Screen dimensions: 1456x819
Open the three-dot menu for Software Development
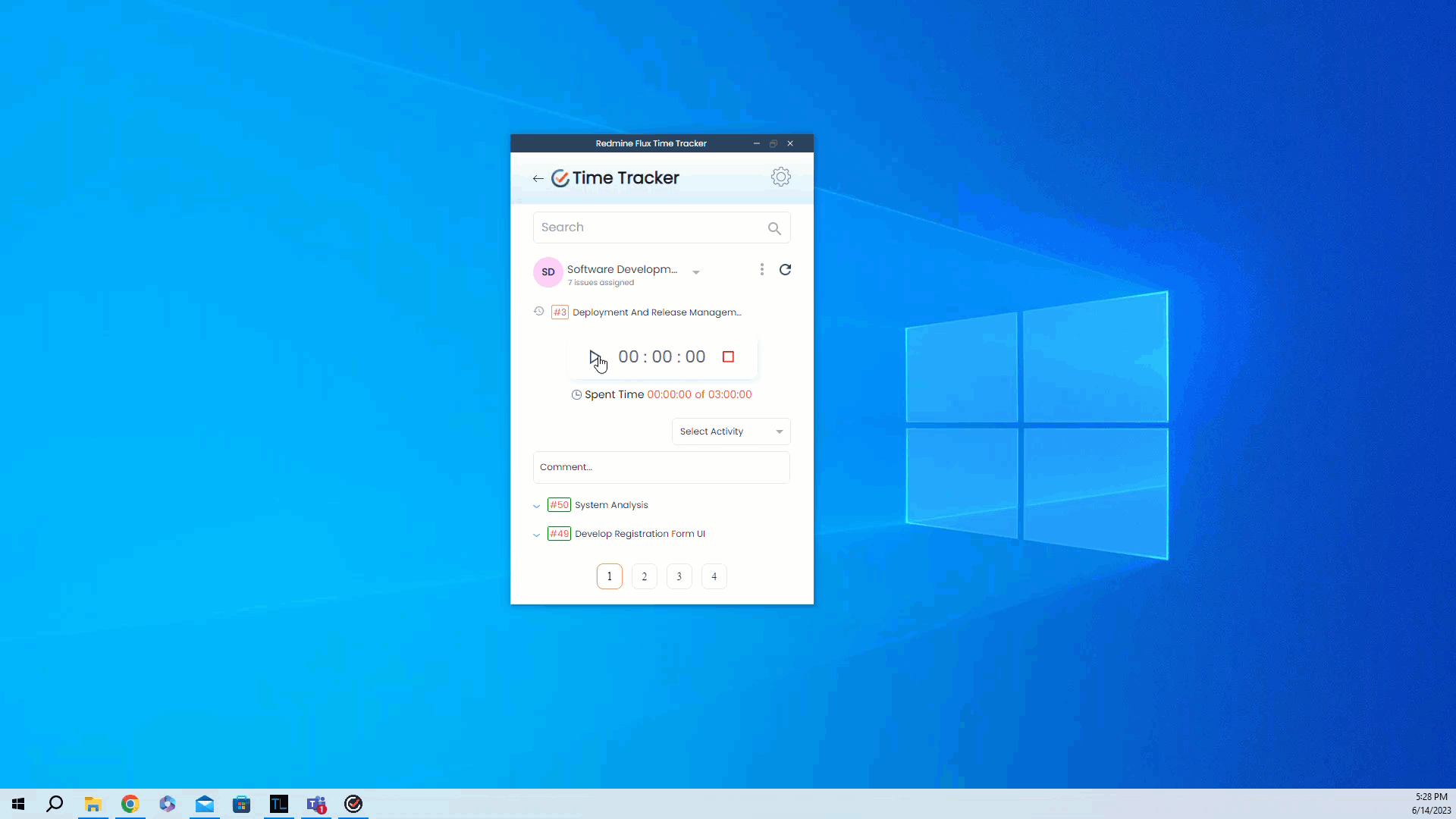coord(761,269)
